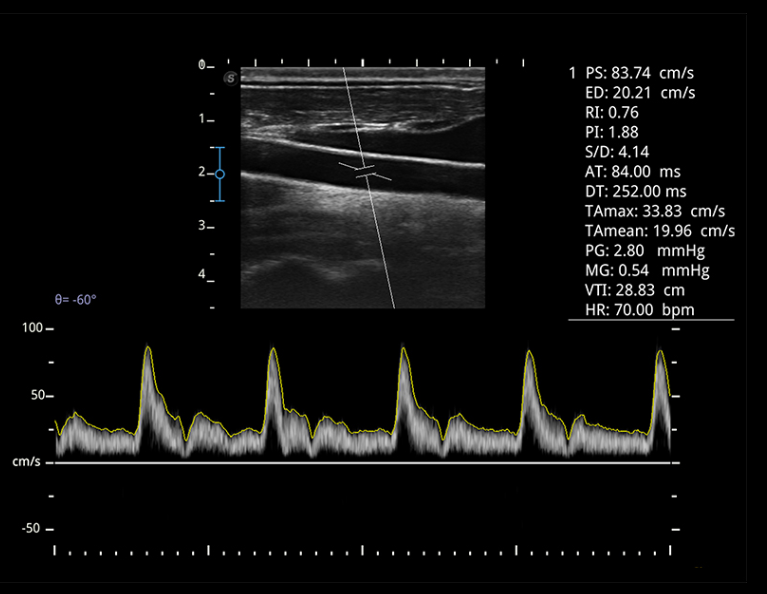Click the AT: 84.00 ms value
Viewport: 767px width, 594px height.
click(x=632, y=172)
